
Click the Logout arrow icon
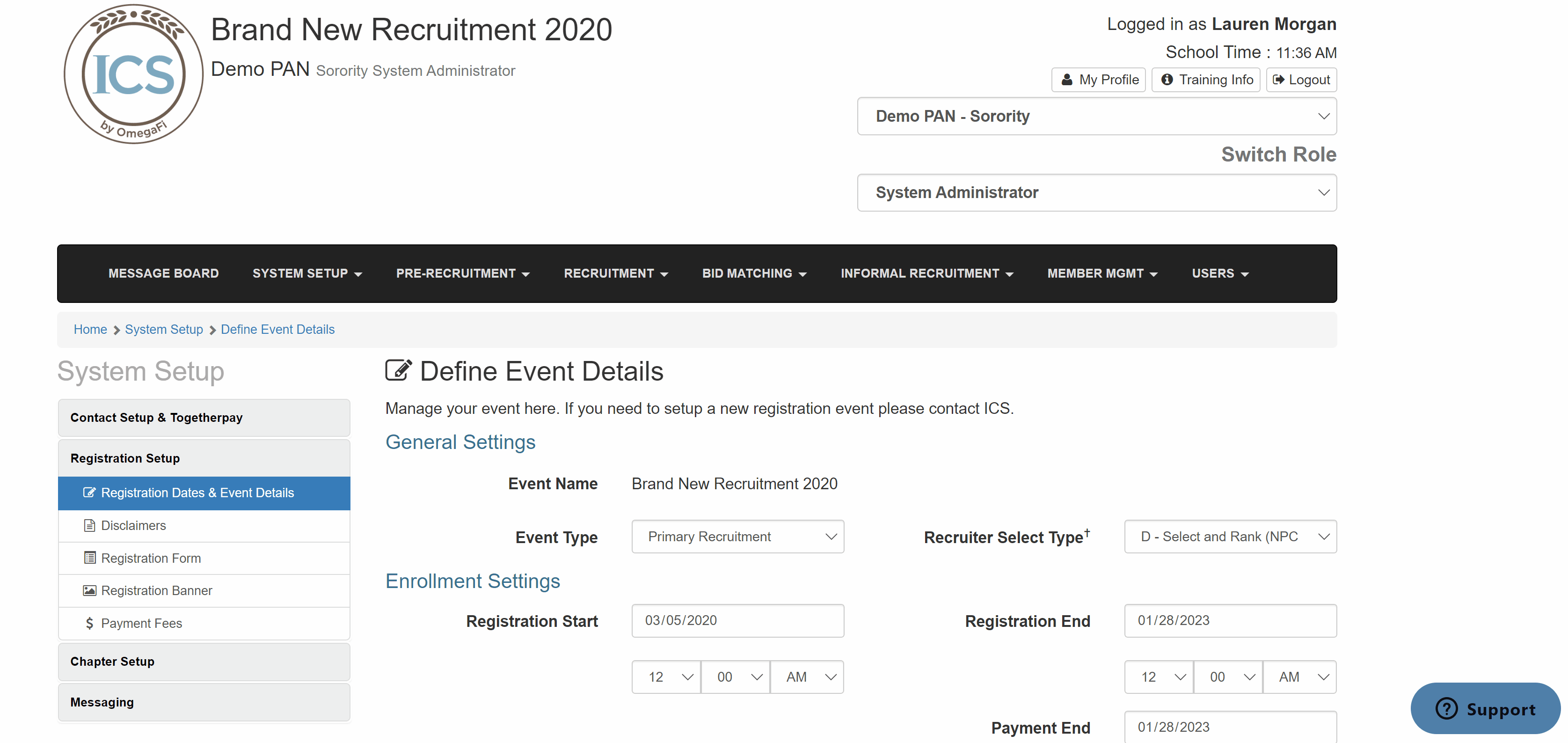click(1278, 80)
